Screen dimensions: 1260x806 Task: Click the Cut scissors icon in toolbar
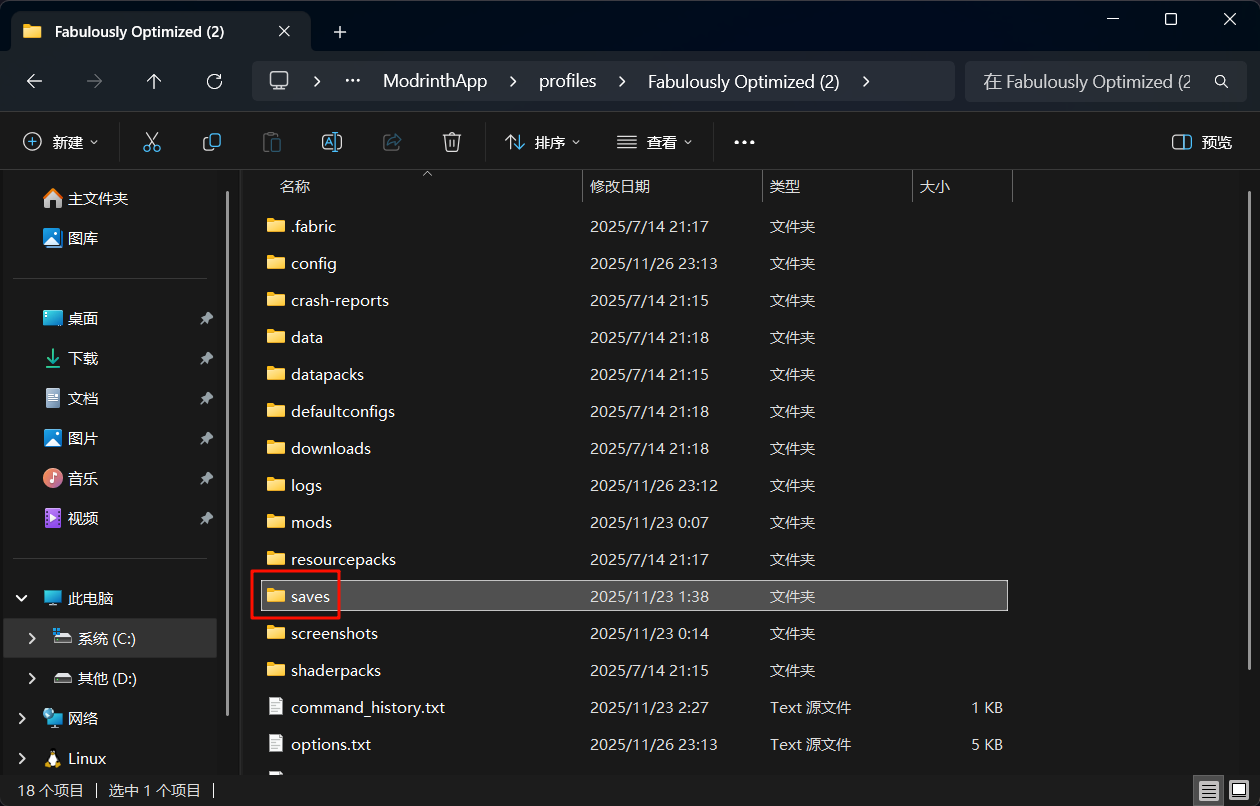coord(152,142)
